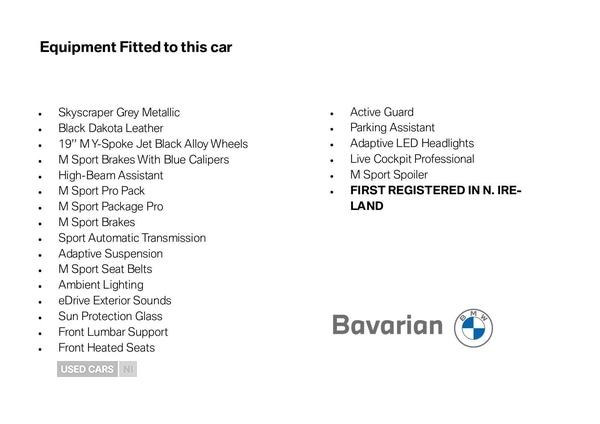Click High-Beam Assistant item
The width and height of the screenshot is (600, 424).
pos(110,175)
